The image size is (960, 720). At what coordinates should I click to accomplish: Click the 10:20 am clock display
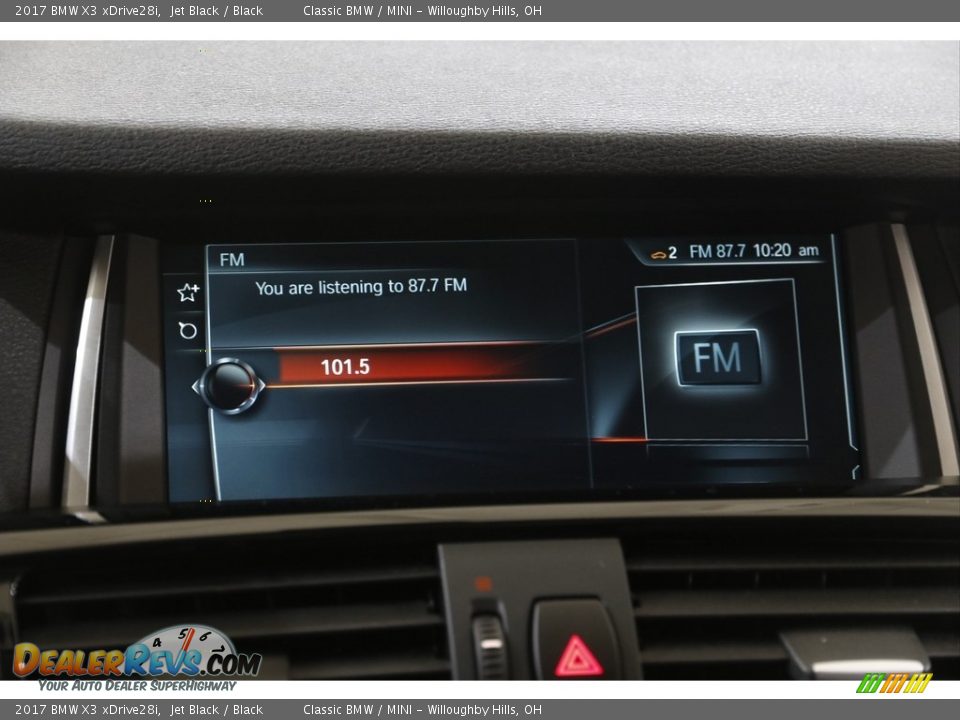[786, 250]
